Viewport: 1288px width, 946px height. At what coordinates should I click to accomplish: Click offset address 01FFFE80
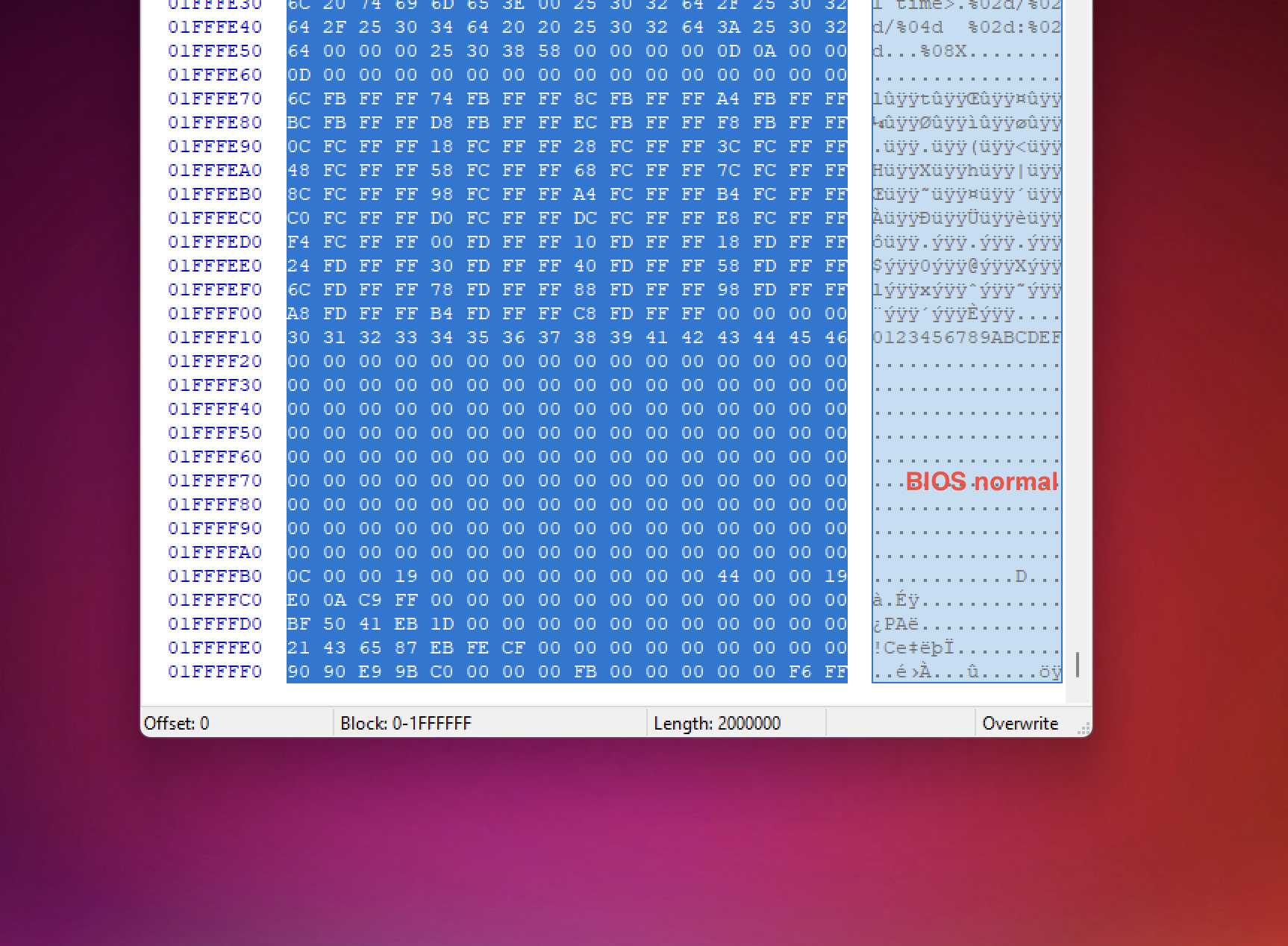click(x=215, y=122)
